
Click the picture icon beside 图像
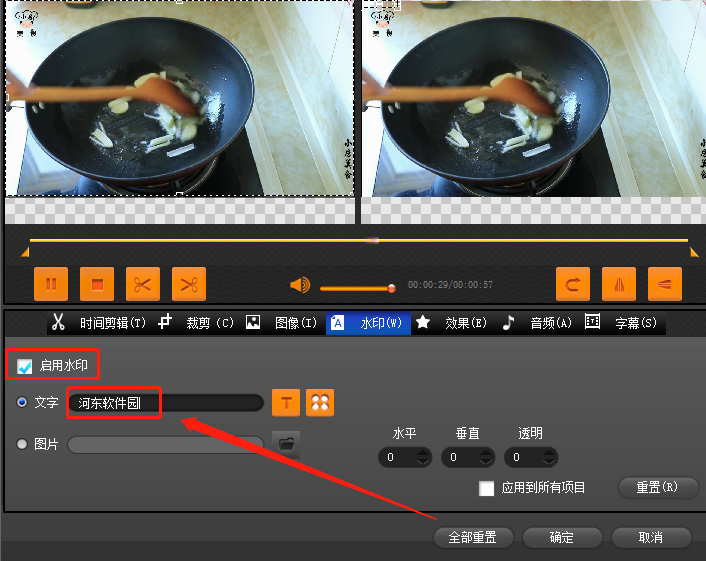pos(253,322)
